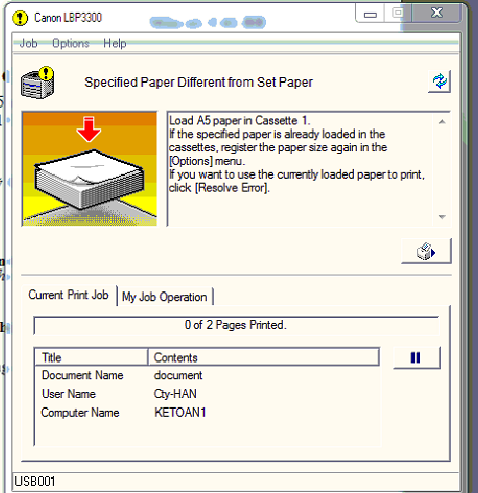Click the load paper illustration
Image resolution: width=478 pixels, height=493 pixels.
89,169
